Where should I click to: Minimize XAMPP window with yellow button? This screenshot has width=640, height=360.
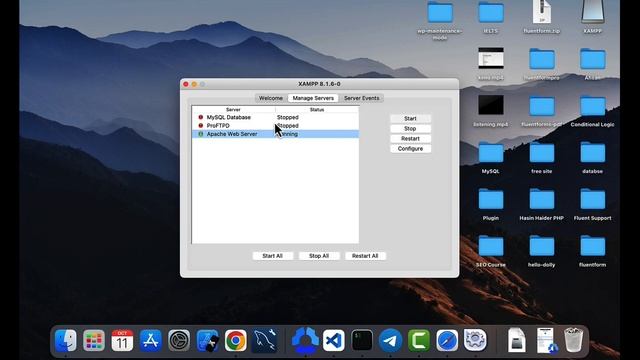point(194,84)
